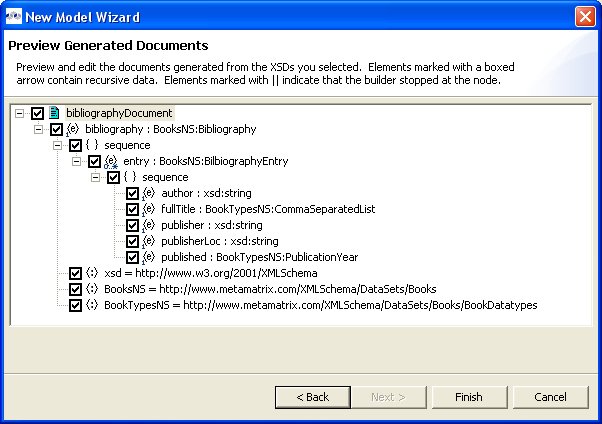
Task: Collapse the entry element node
Action: (76, 161)
